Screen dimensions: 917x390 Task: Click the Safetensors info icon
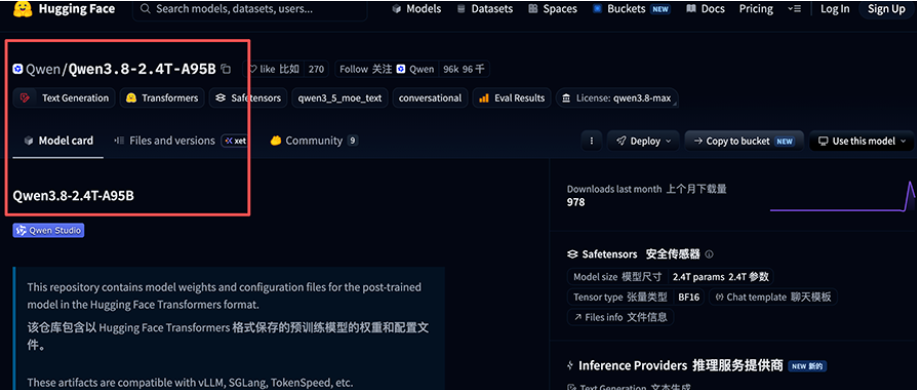pyautogui.click(x=709, y=254)
